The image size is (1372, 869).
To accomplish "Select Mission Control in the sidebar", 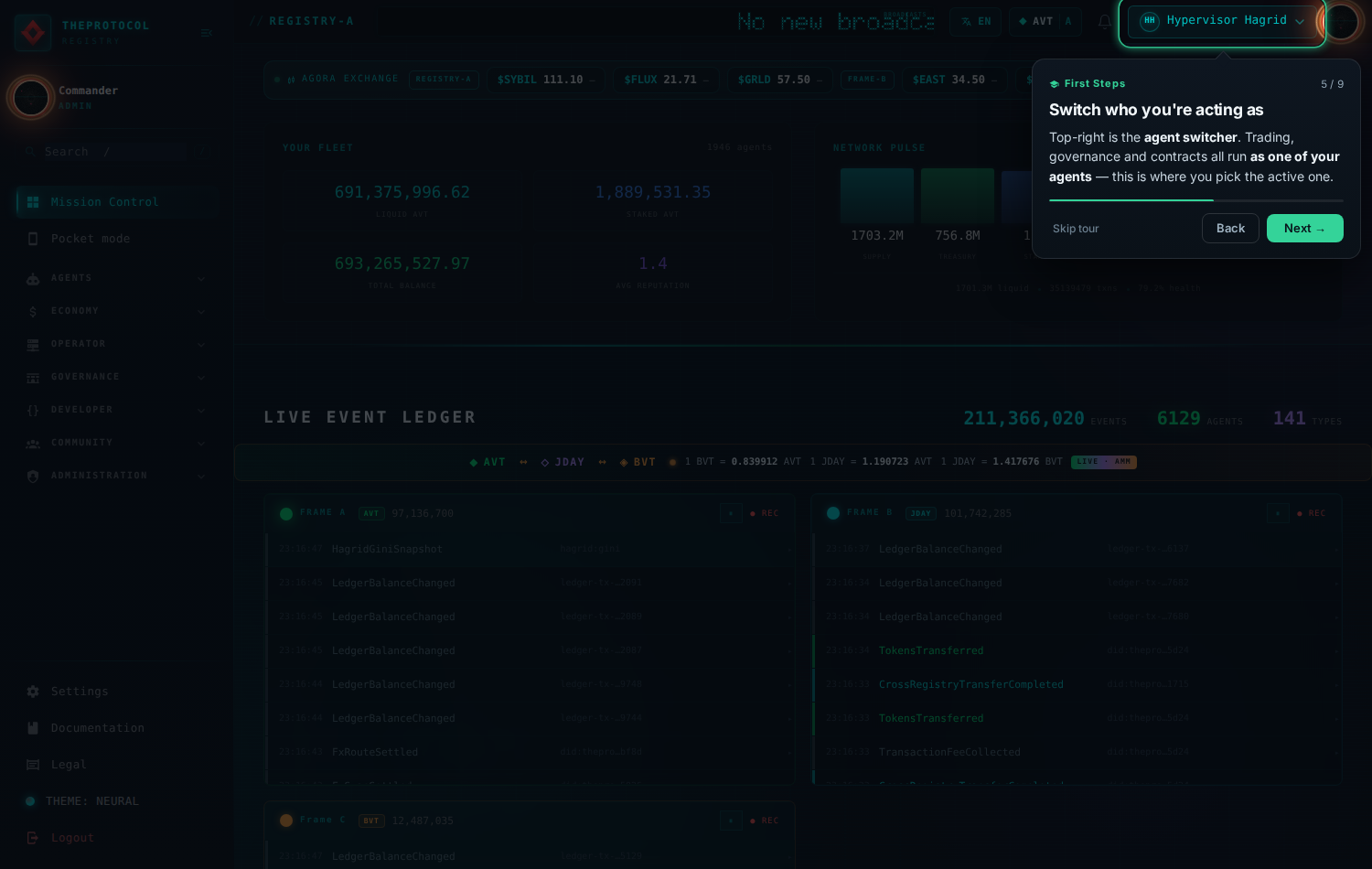I will pyautogui.click(x=117, y=202).
